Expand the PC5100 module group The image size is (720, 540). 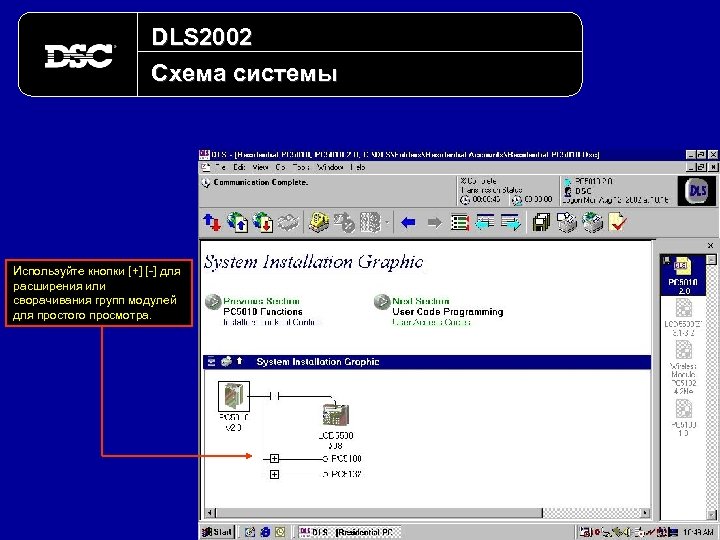click(x=274, y=459)
